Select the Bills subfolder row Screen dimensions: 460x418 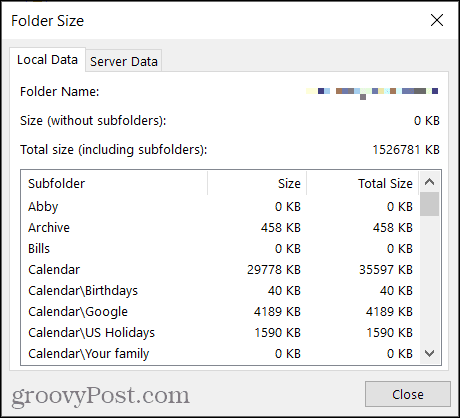pos(220,249)
